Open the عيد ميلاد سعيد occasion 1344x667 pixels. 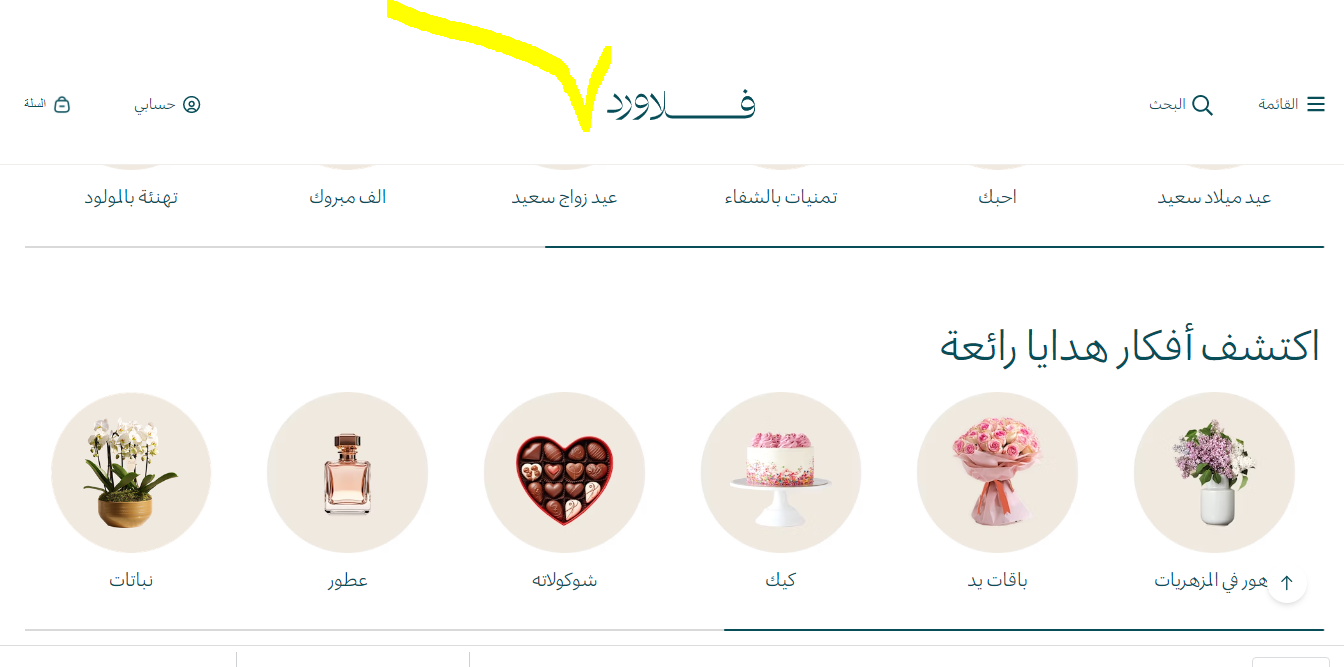(x=1214, y=197)
